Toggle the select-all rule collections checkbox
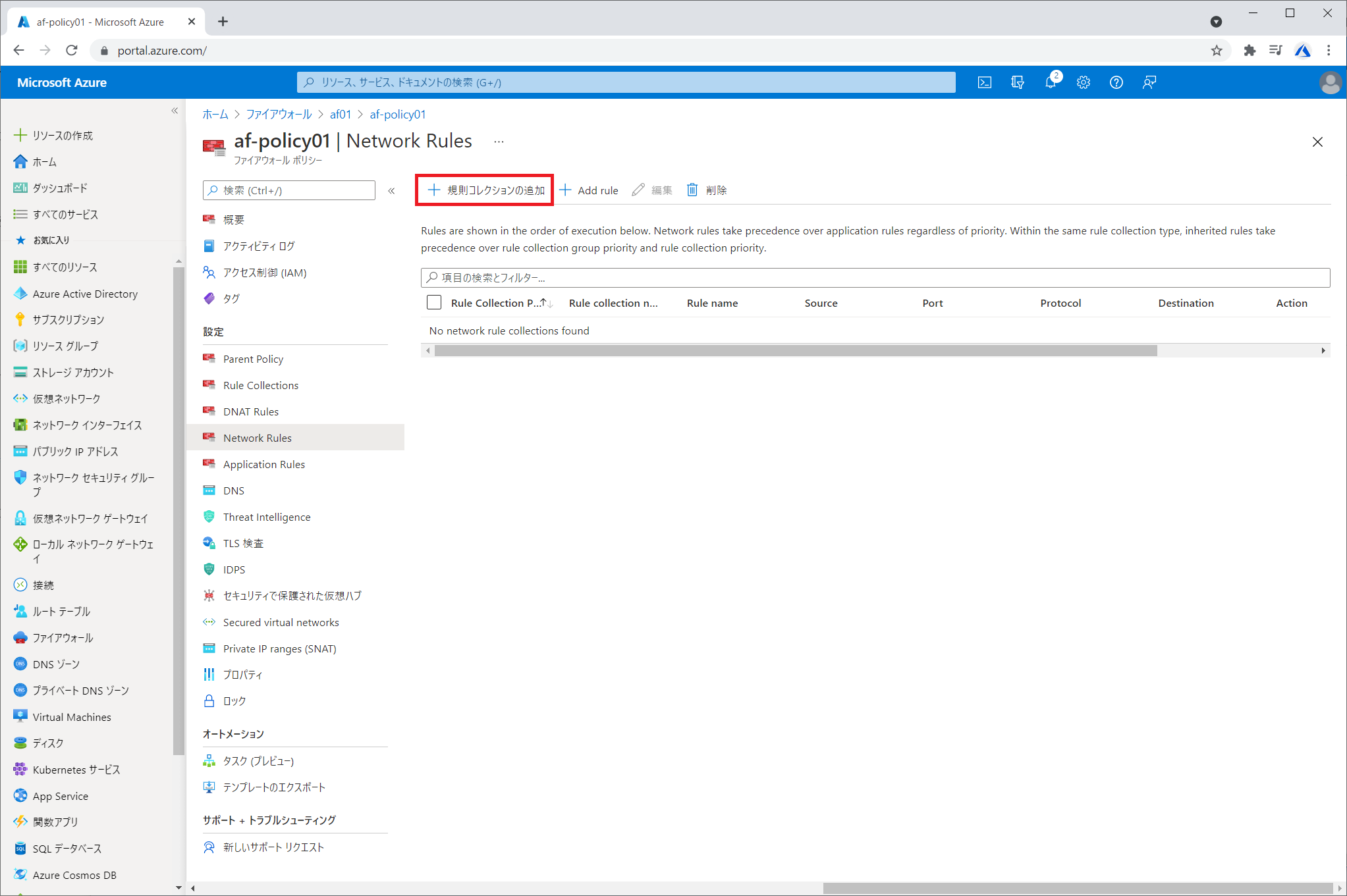The height and width of the screenshot is (896, 1347). tap(434, 303)
